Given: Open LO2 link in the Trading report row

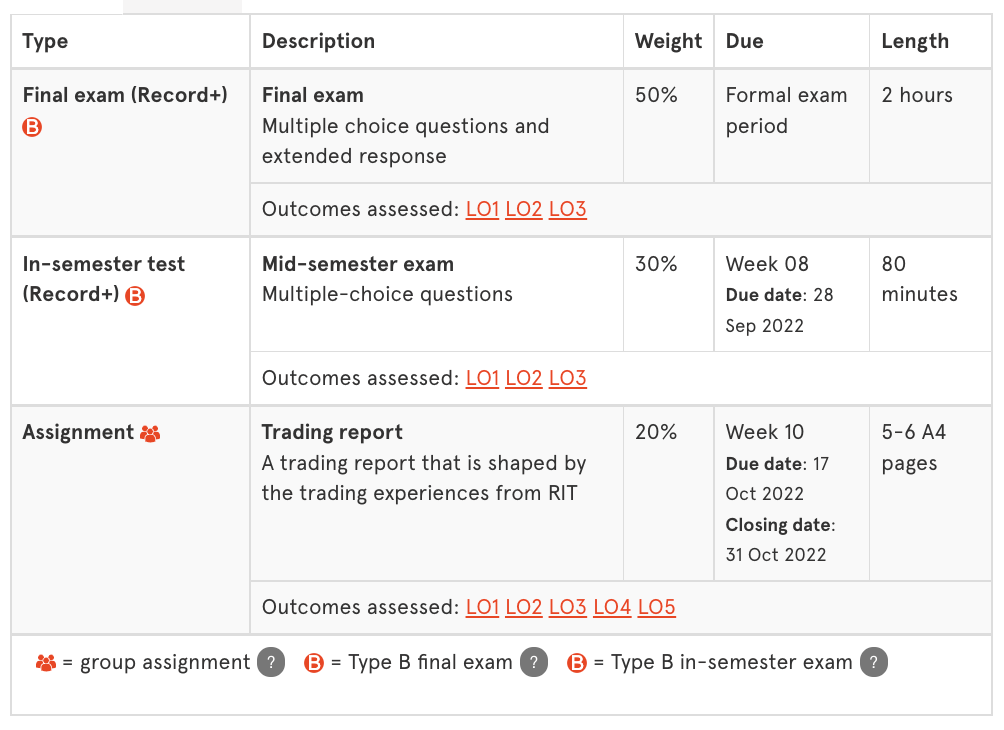Looking at the screenshot, I should [x=524, y=606].
